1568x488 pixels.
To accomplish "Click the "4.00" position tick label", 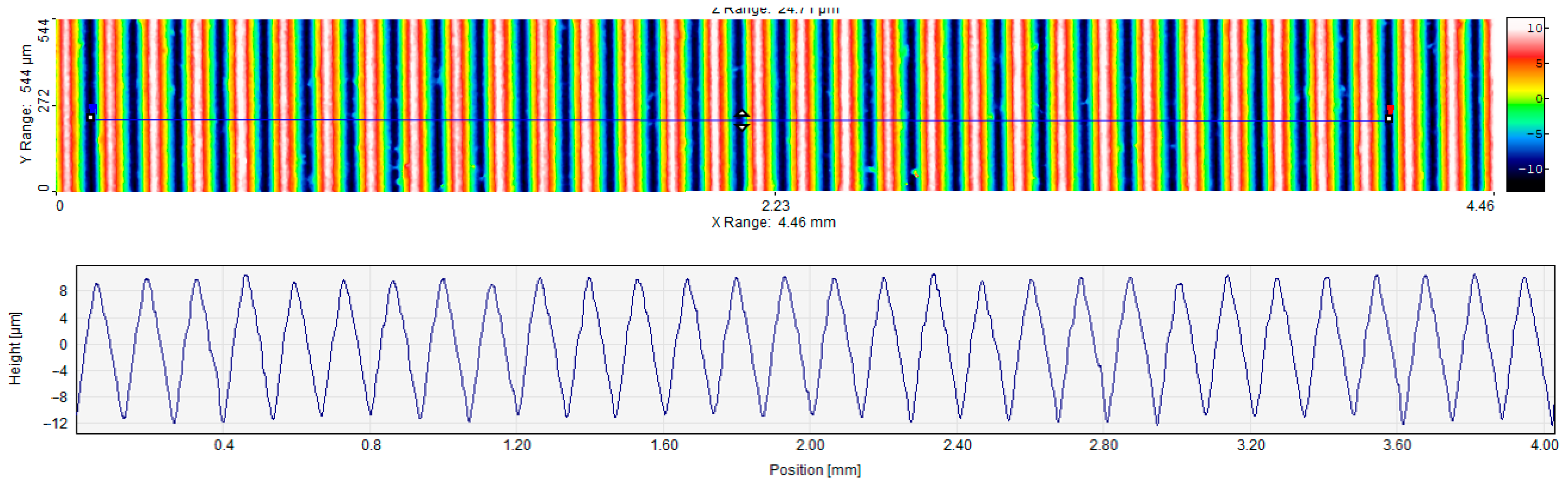I will (x=1545, y=445).
